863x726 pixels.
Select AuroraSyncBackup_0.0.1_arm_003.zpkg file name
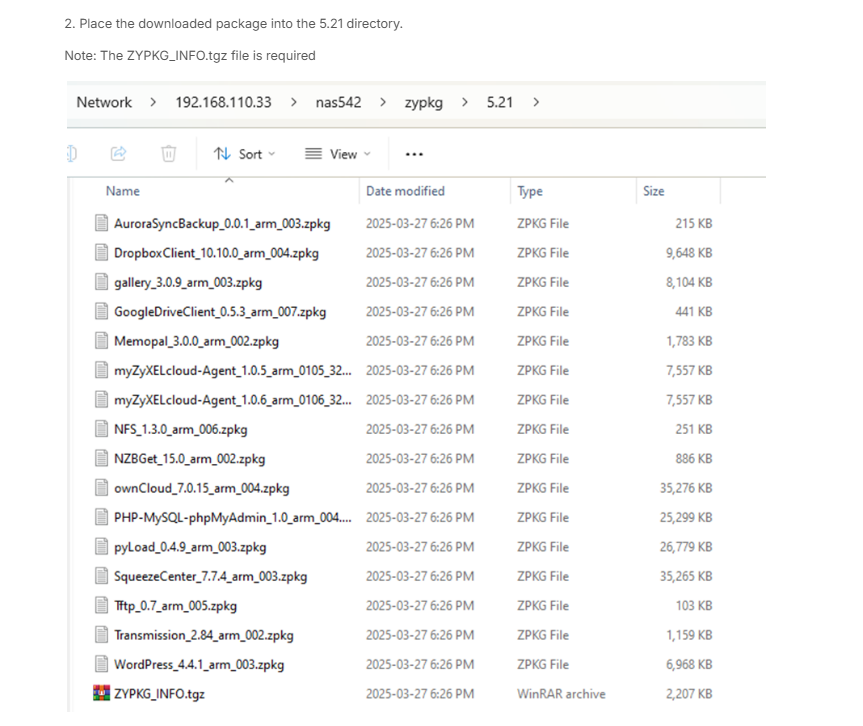point(222,223)
